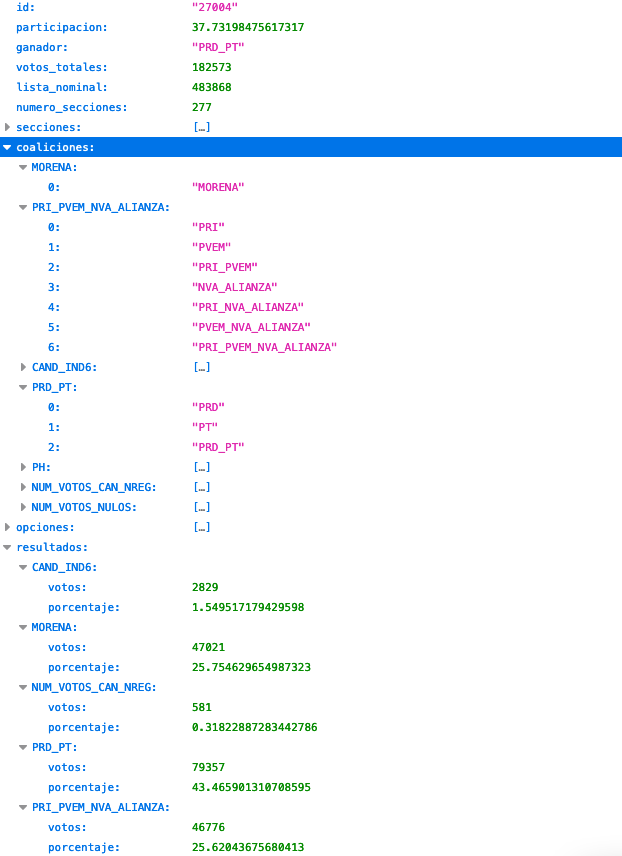Click the "PRI_NVA_ALIANZA" string value
This screenshot has height=856, width=622.
coord(247,307)
